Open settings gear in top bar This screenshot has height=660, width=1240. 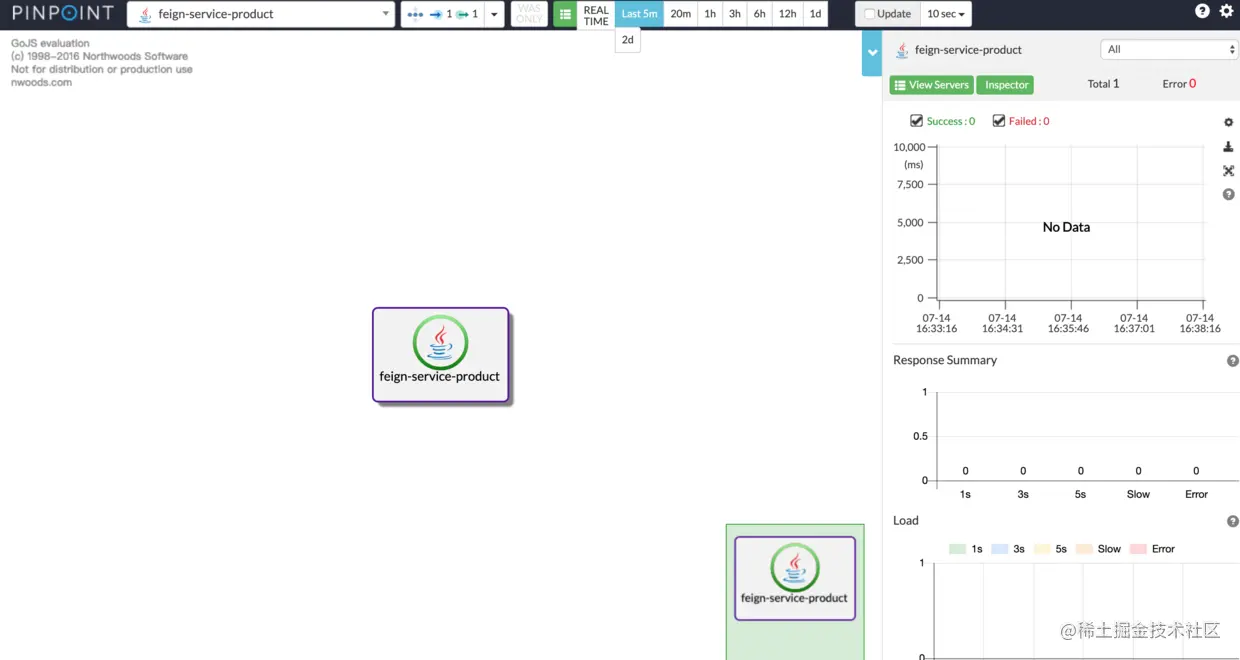[x=1227, y=11]
